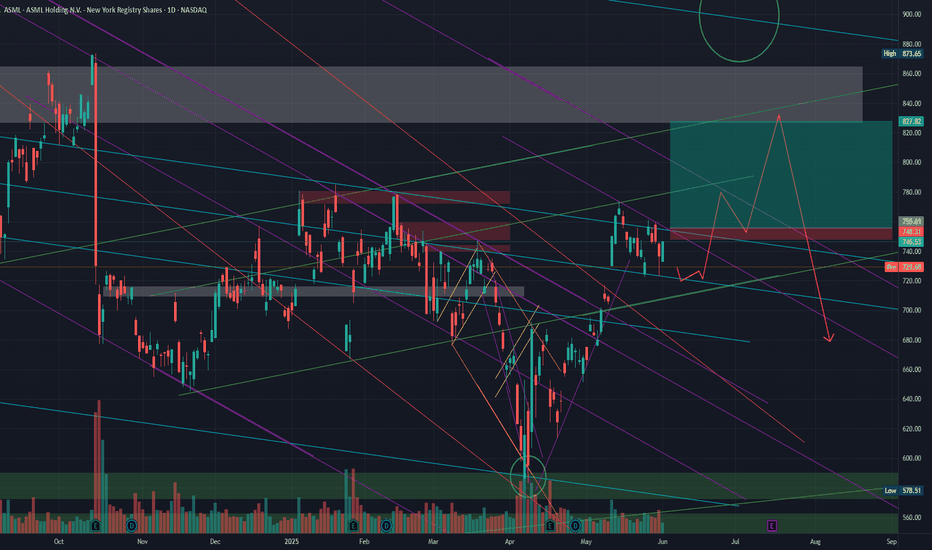
Task: Click the Mar label on the time axis
Action: [x=433, y=542]
